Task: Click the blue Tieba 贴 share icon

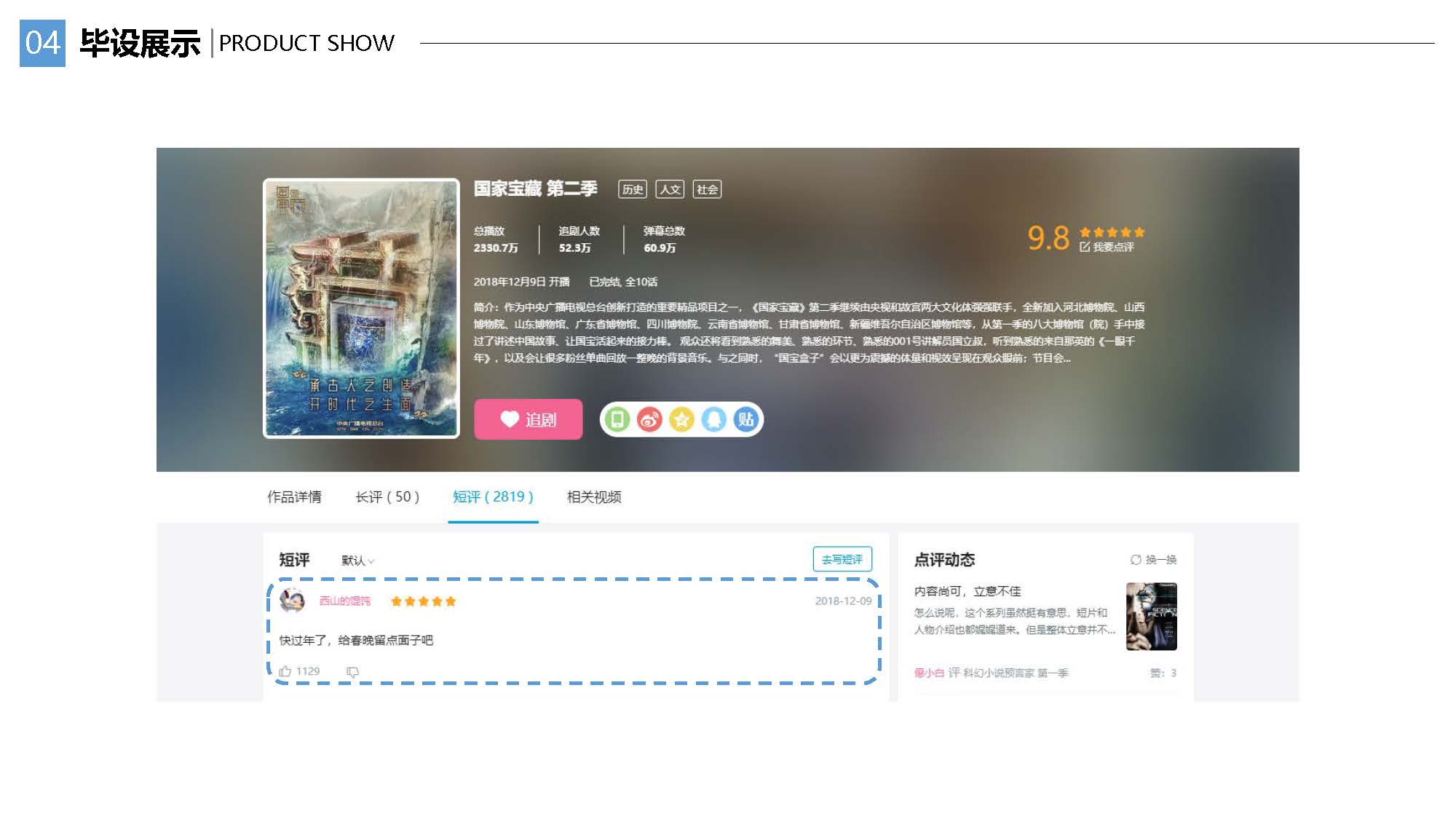Action: tap(745, 419)
